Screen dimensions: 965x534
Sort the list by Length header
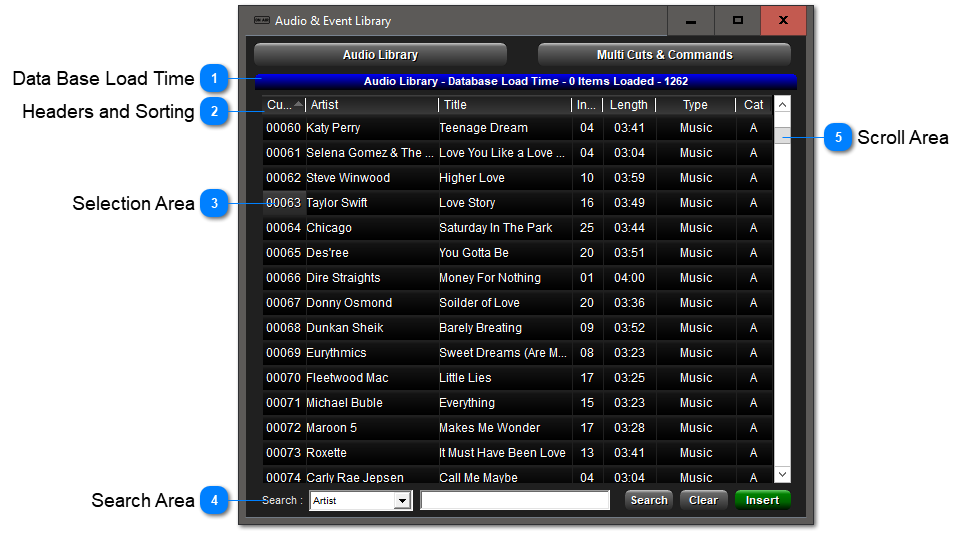coord(629,105)
